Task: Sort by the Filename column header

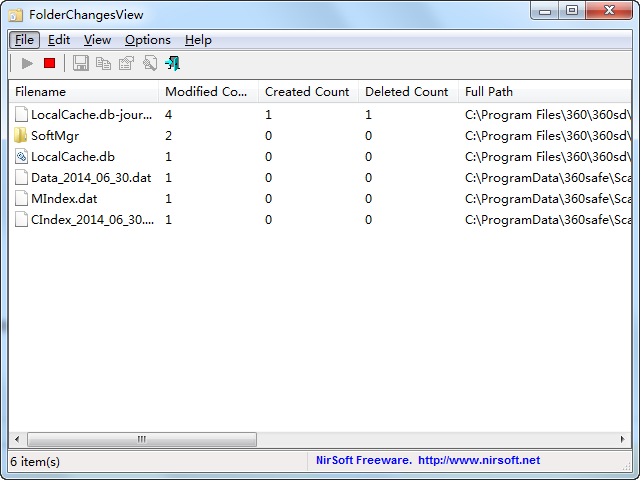Action: (84, 92)
